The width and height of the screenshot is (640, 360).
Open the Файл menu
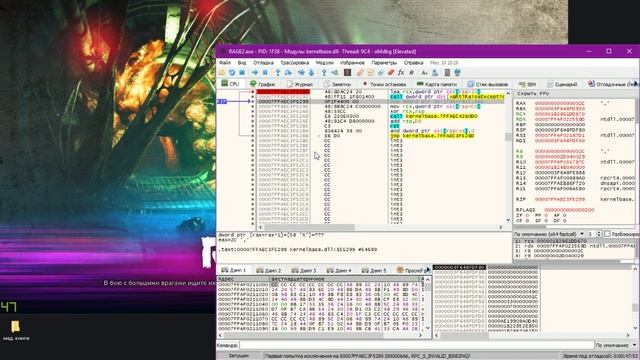[x=225, y=63]
